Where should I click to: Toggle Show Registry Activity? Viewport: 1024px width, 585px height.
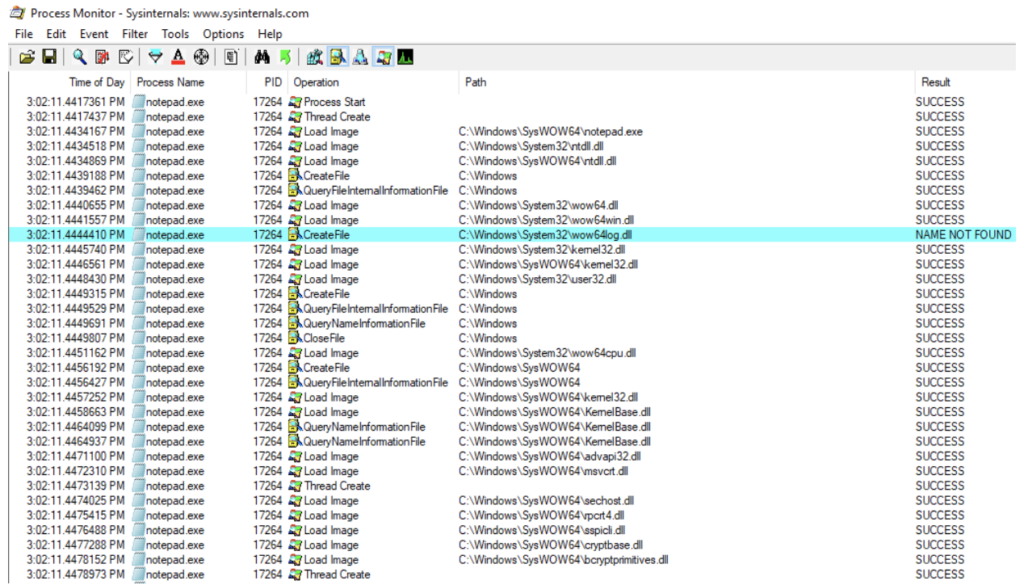coord(315,57)
